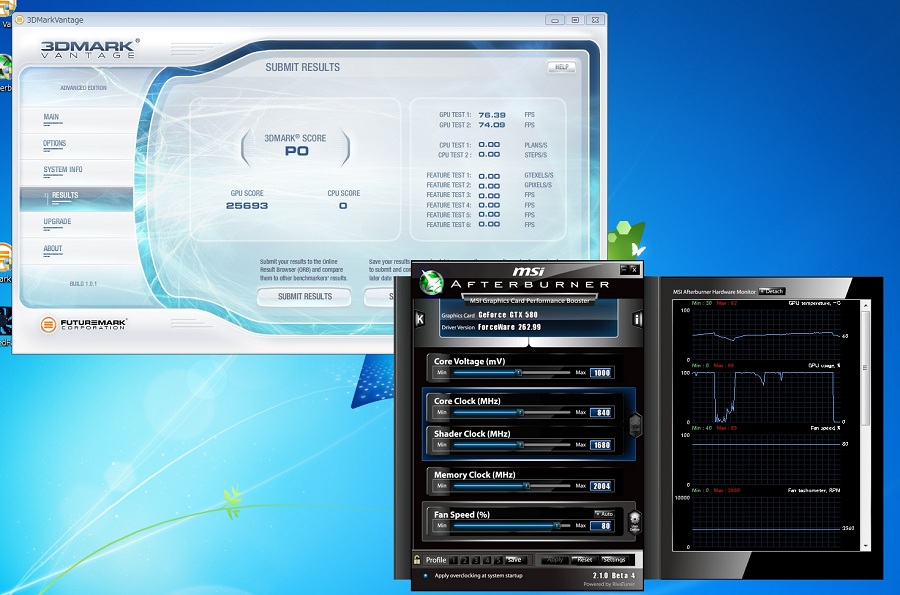Click the GPU TEST 2 value 74.09
Screen dimensions: 900x595
pos(492,125)
